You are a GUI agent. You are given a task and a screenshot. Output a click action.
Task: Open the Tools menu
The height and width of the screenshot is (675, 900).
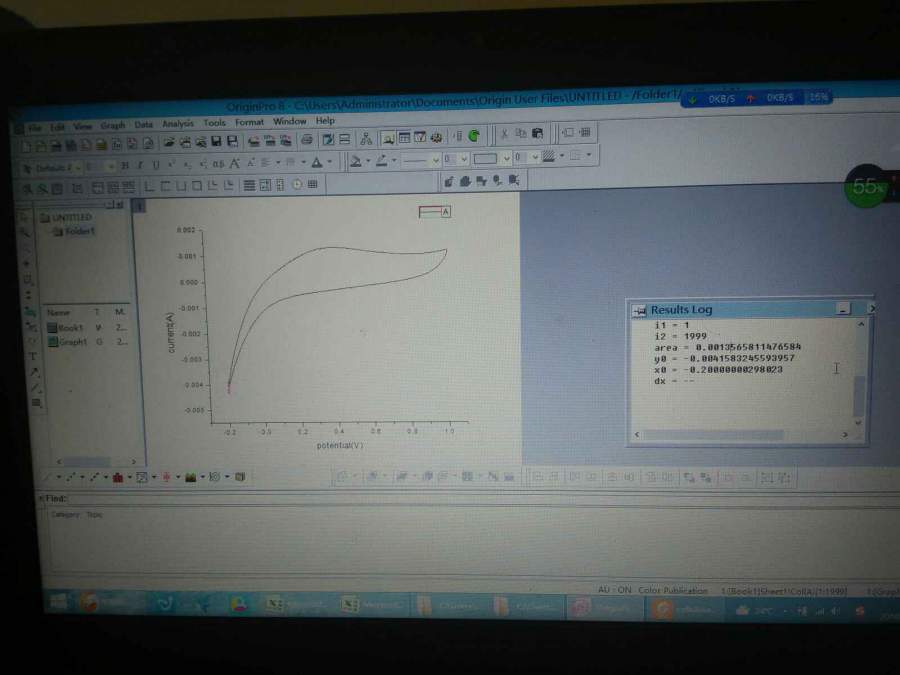[x=214, y=123]
